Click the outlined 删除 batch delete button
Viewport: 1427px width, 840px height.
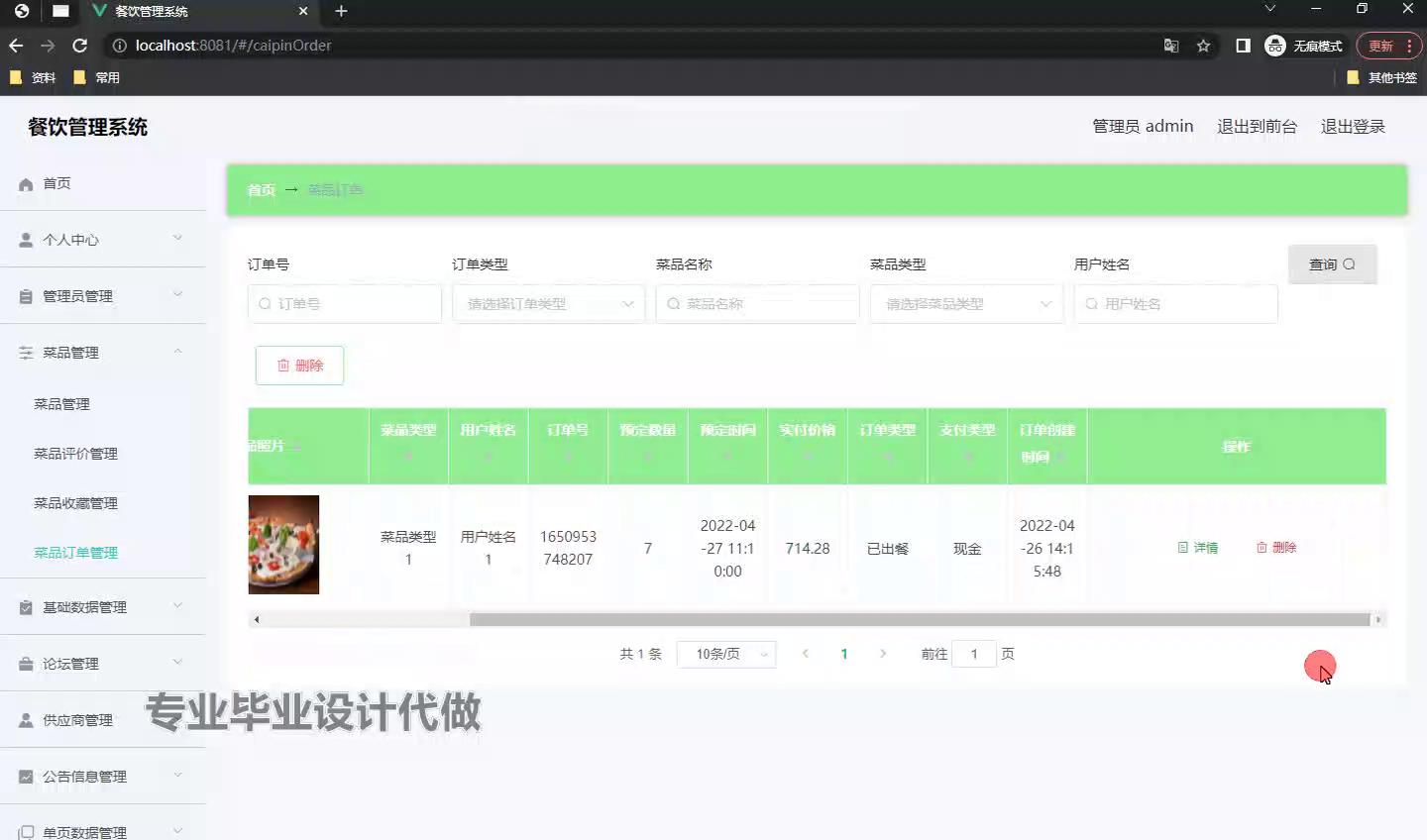pos(299,366)
